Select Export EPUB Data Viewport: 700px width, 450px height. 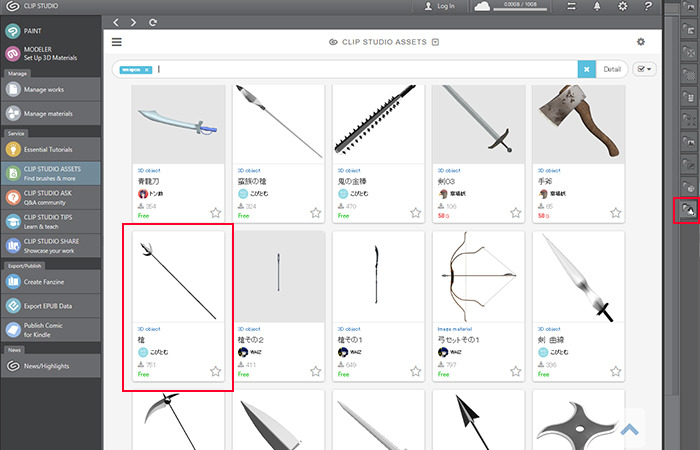point(50,306)
